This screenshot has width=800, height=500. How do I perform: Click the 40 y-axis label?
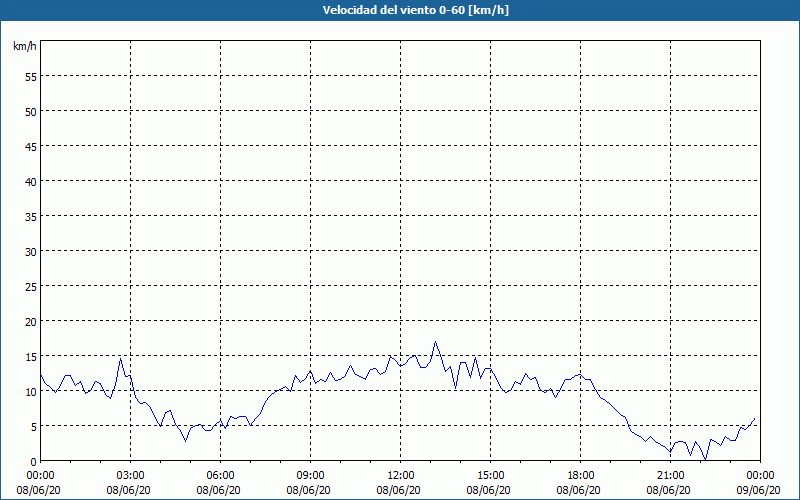(x=30, y=181)
